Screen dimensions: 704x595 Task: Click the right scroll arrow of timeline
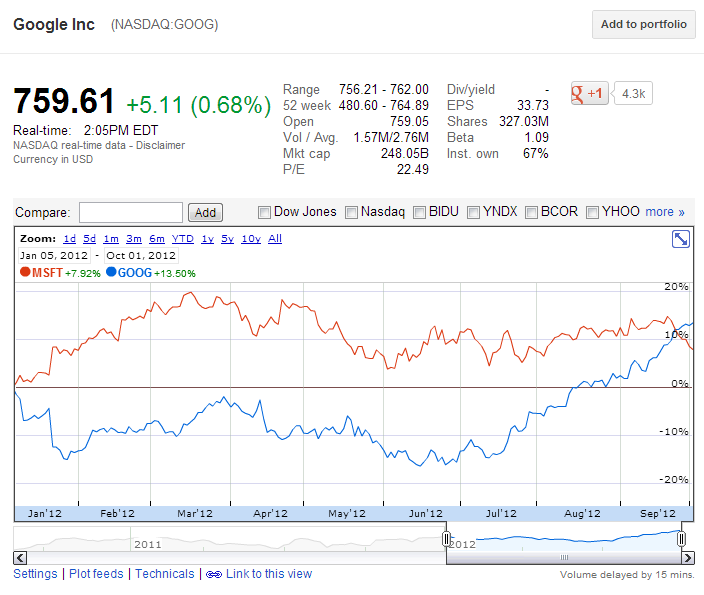(x=689, y=557)
